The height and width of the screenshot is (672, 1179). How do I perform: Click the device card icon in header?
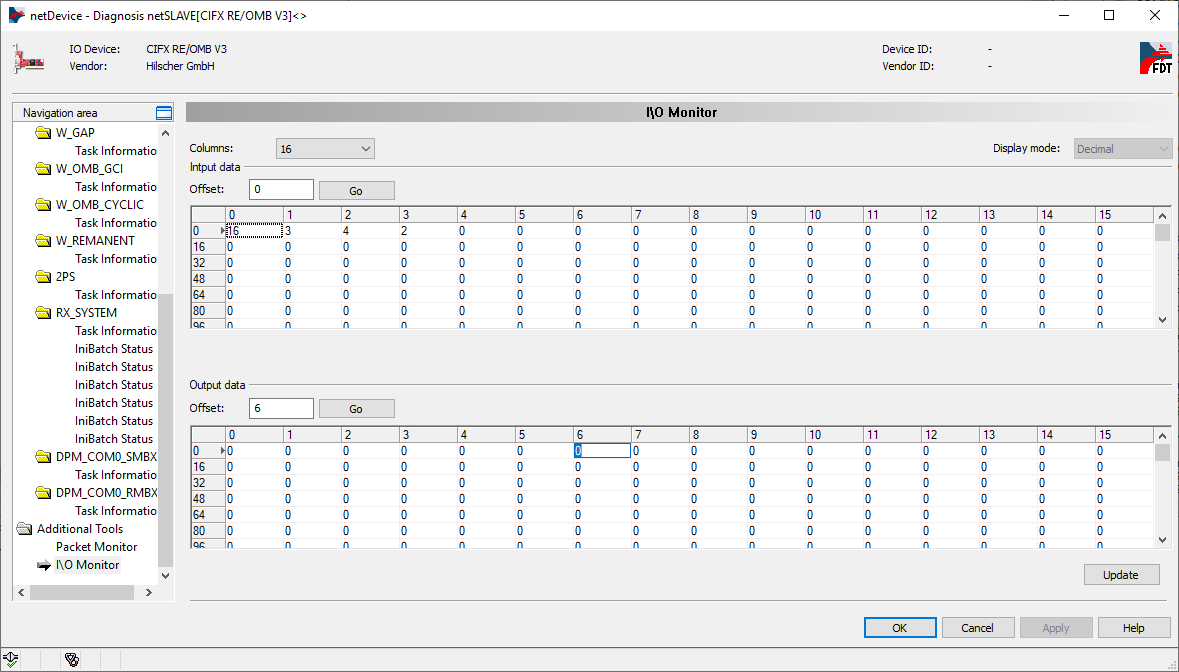pyautogui.click(x=29, y=58)
